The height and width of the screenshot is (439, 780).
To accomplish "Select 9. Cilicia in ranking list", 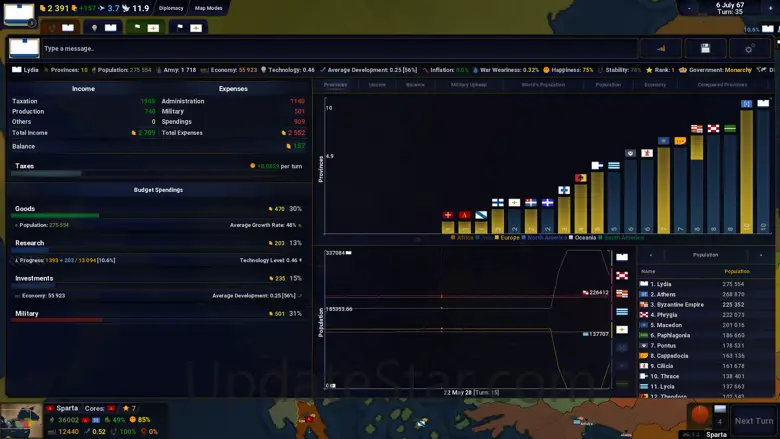I will [706, 365].
